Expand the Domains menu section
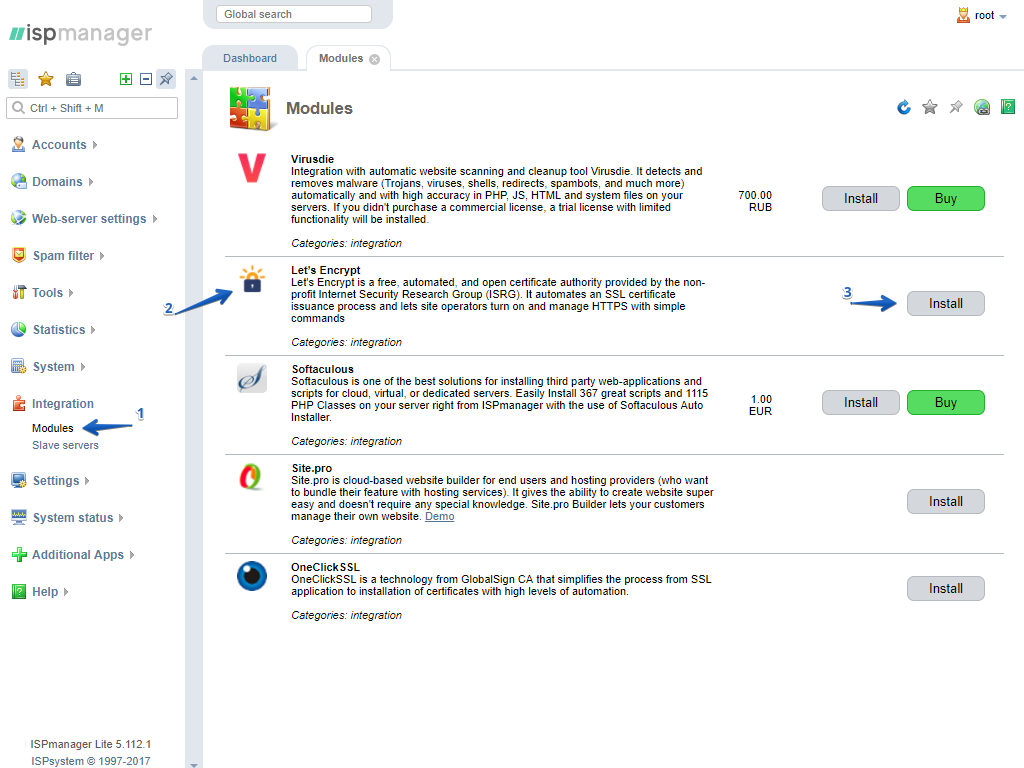 pos(91,182)
